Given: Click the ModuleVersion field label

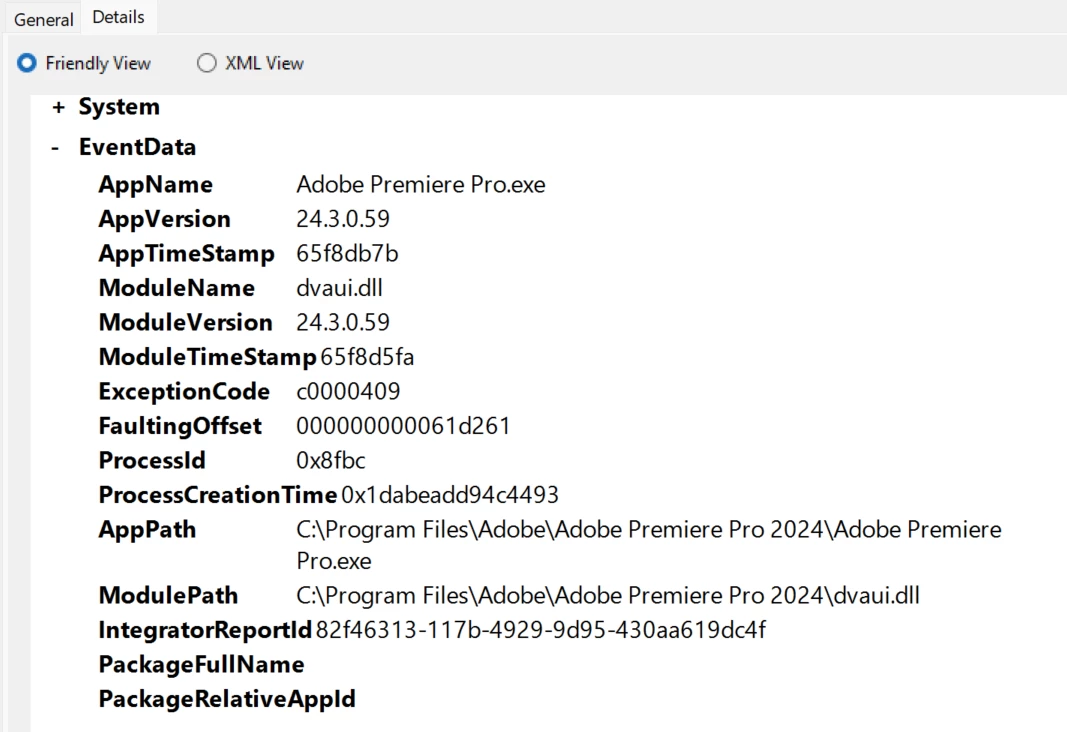Looking at the screenshot, I should [x=186, y=322].
